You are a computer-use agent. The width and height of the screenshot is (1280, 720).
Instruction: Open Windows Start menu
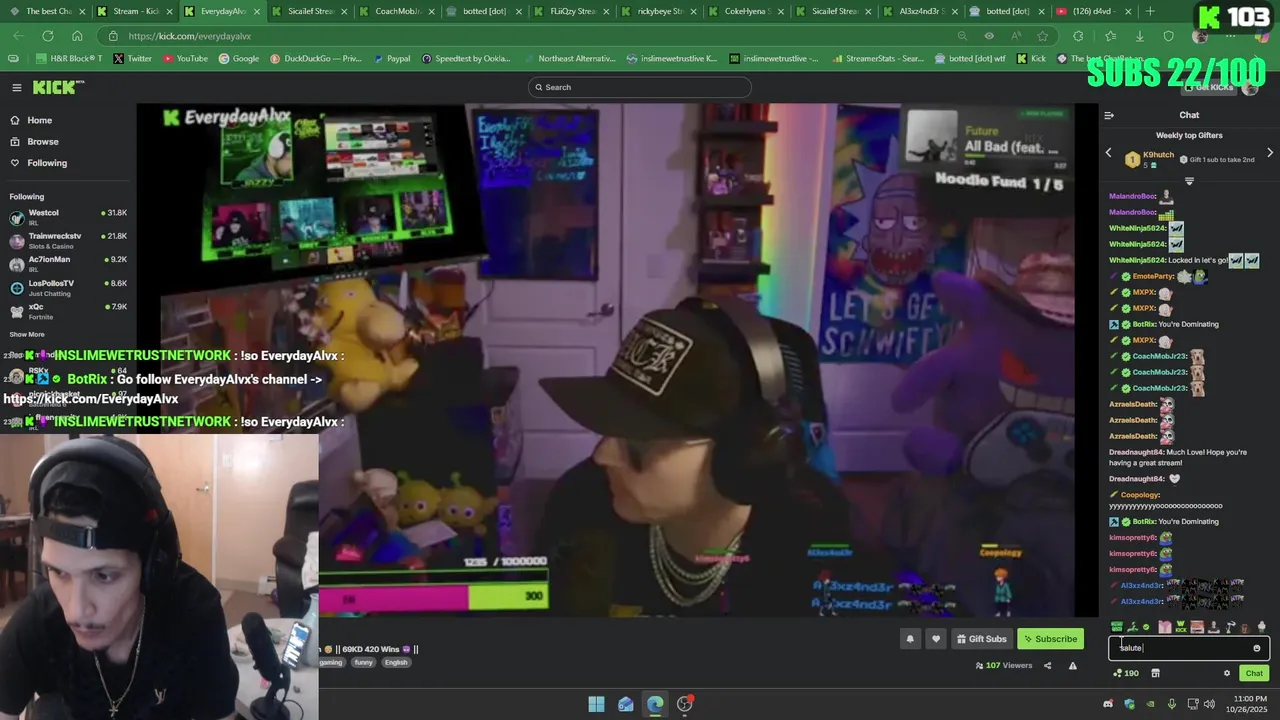click(596, 704)
